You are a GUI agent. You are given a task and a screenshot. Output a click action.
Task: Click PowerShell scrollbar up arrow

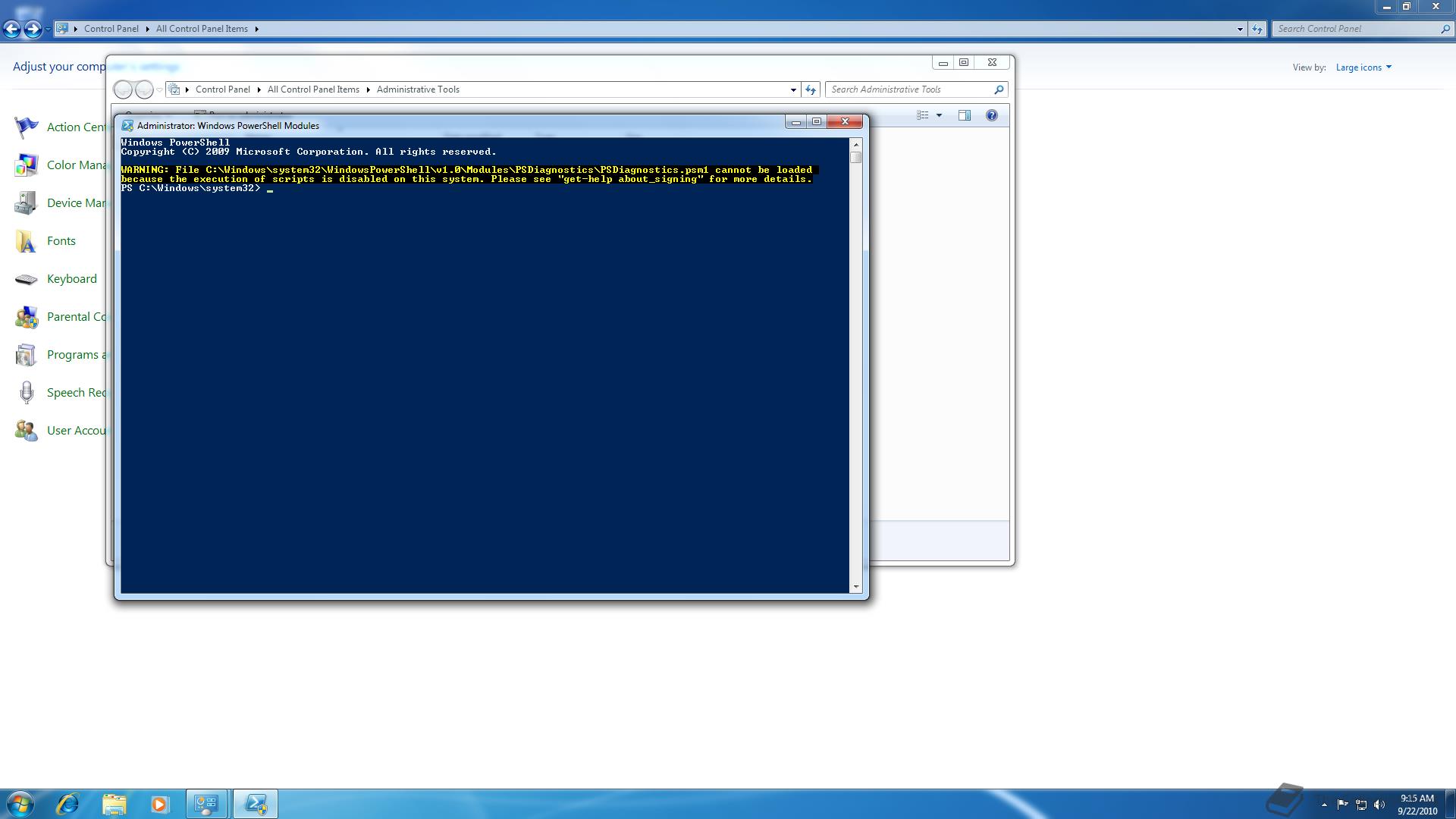tap(856, 145)
